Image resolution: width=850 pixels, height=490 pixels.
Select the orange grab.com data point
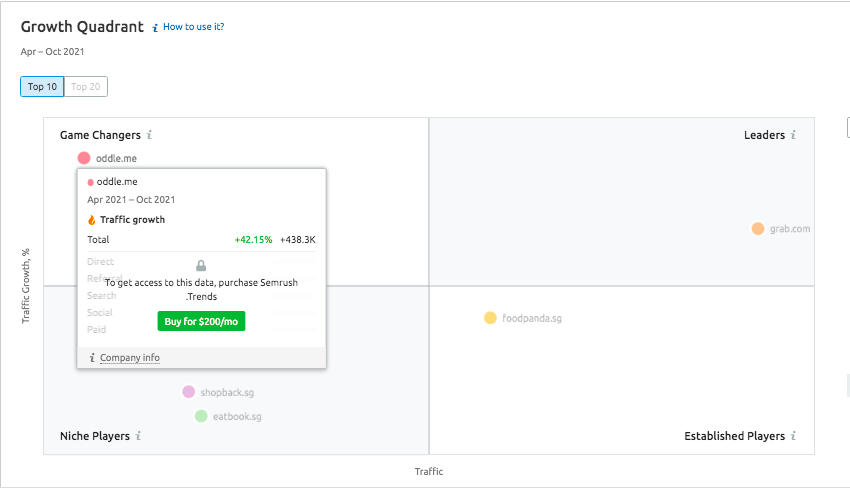click(758, 229)
